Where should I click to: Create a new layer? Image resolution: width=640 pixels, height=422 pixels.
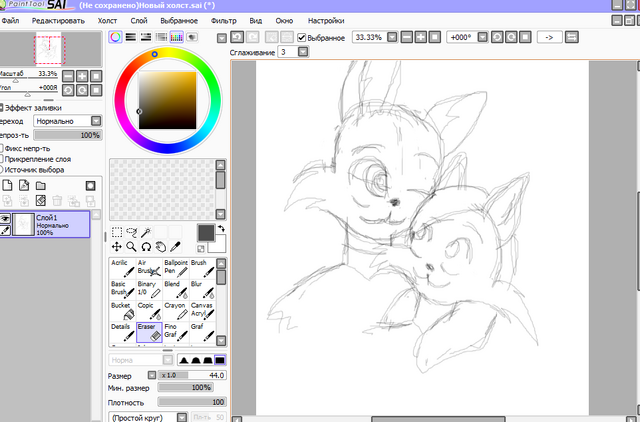[7, 186]
